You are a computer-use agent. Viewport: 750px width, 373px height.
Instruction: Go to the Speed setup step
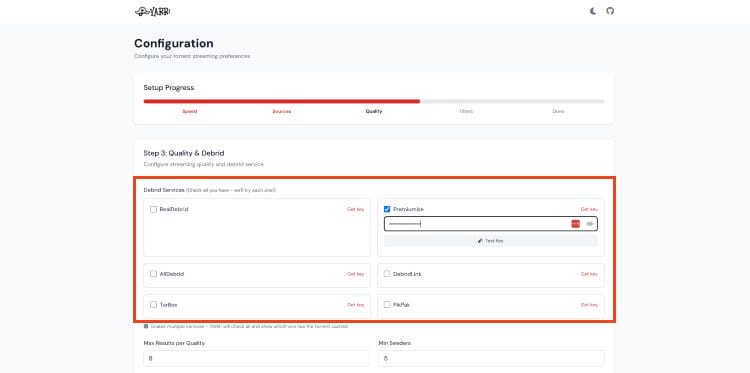click(x=189, y=111)
